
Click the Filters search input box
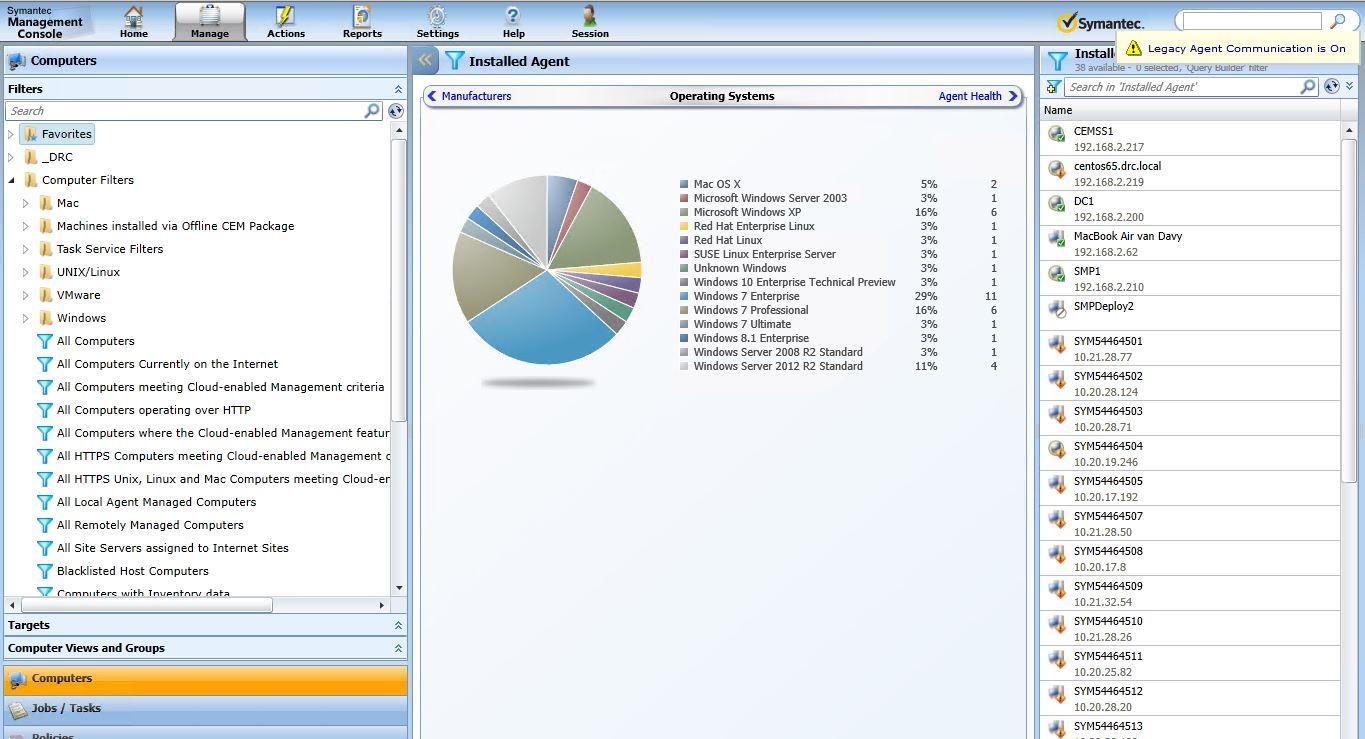[186, 111]
